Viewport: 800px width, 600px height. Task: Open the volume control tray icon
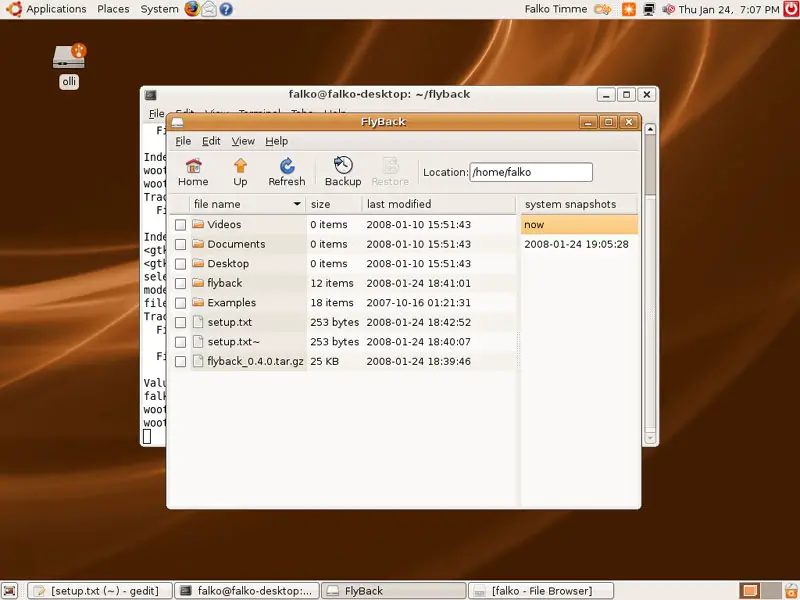pyautogui.click(x=668, y=9)
